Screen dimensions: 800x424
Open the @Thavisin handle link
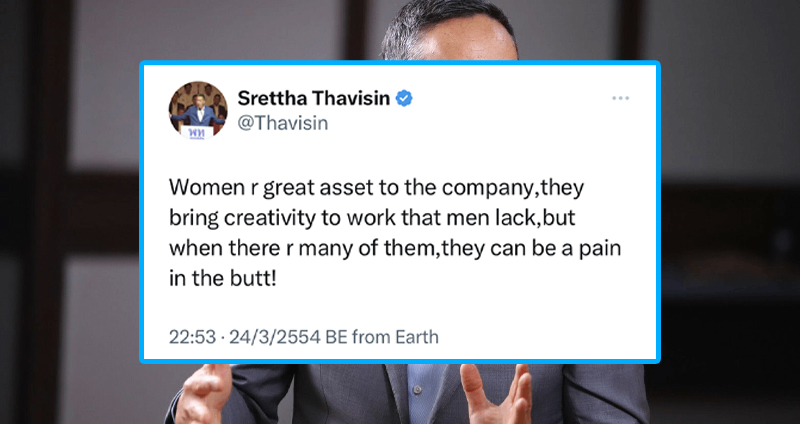(283, 123)
